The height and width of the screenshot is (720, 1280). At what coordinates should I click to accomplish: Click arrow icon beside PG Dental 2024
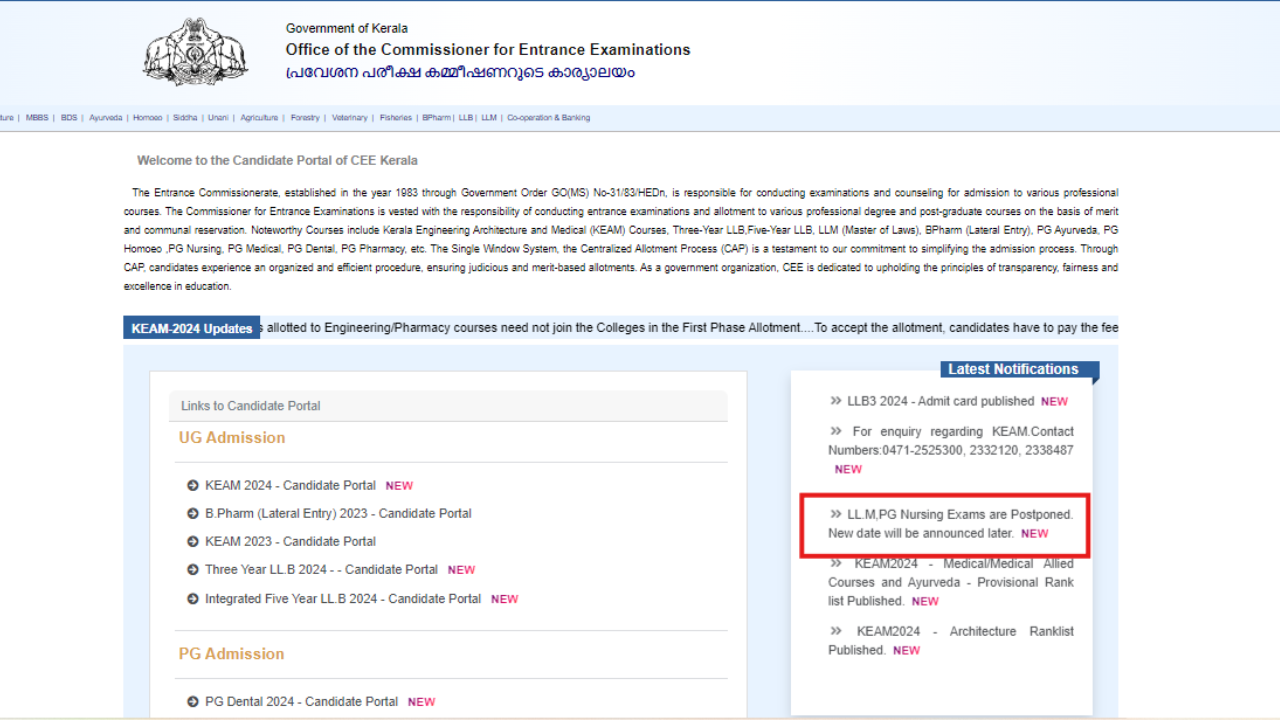click(193, 701)
